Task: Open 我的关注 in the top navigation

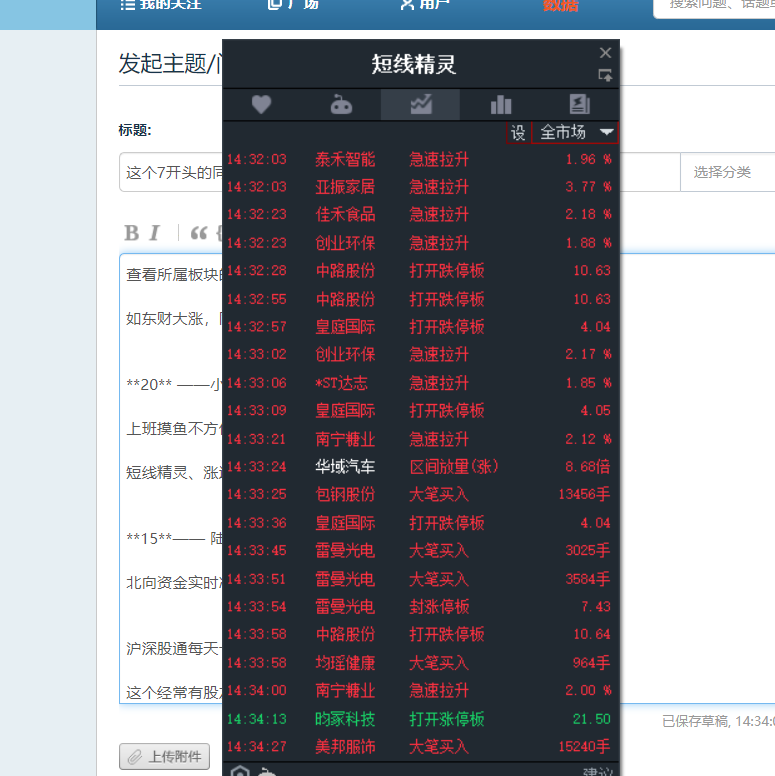Action: 161,5
